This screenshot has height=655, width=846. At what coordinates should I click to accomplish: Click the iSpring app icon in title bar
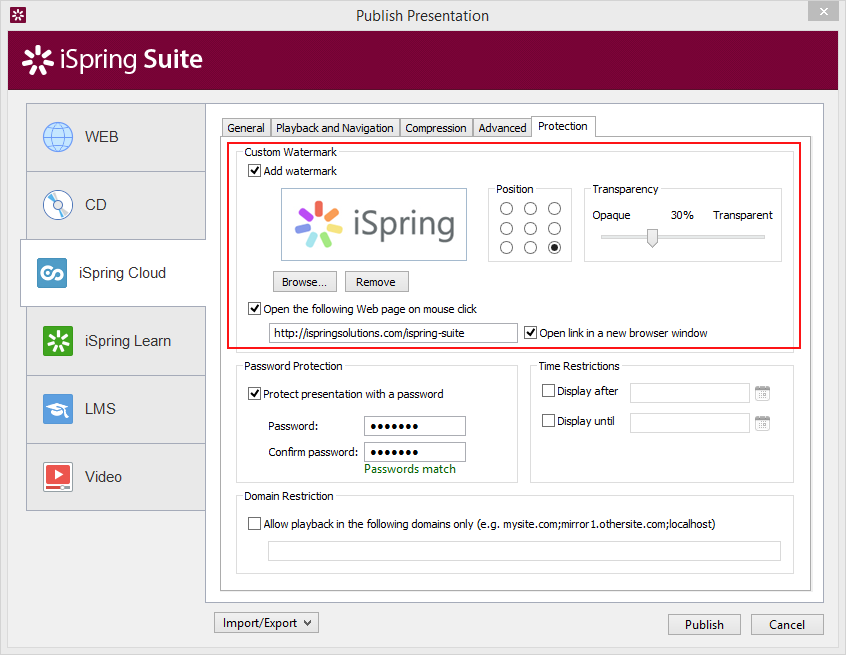(x=18, y=15)
